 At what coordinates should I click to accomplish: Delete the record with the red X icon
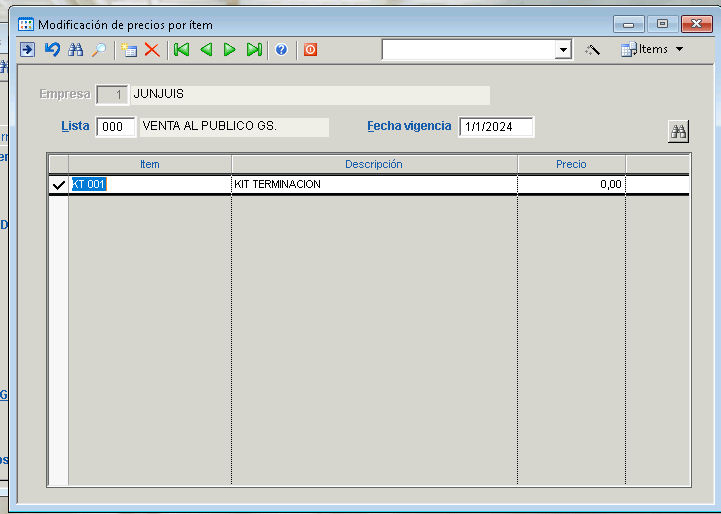(x=152, y=49)
